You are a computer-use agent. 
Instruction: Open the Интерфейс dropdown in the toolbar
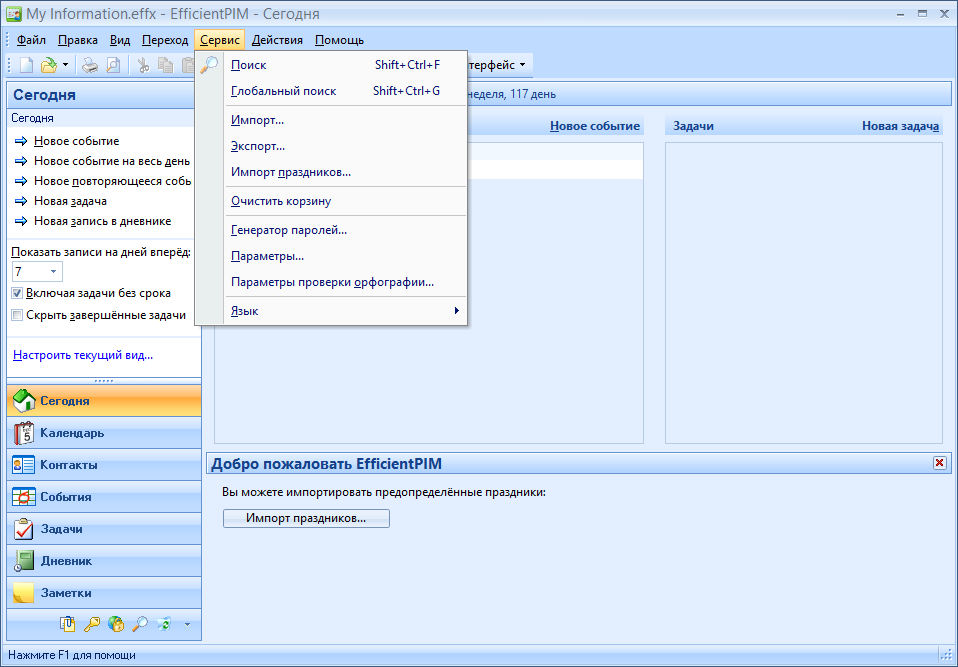(497, 65)
